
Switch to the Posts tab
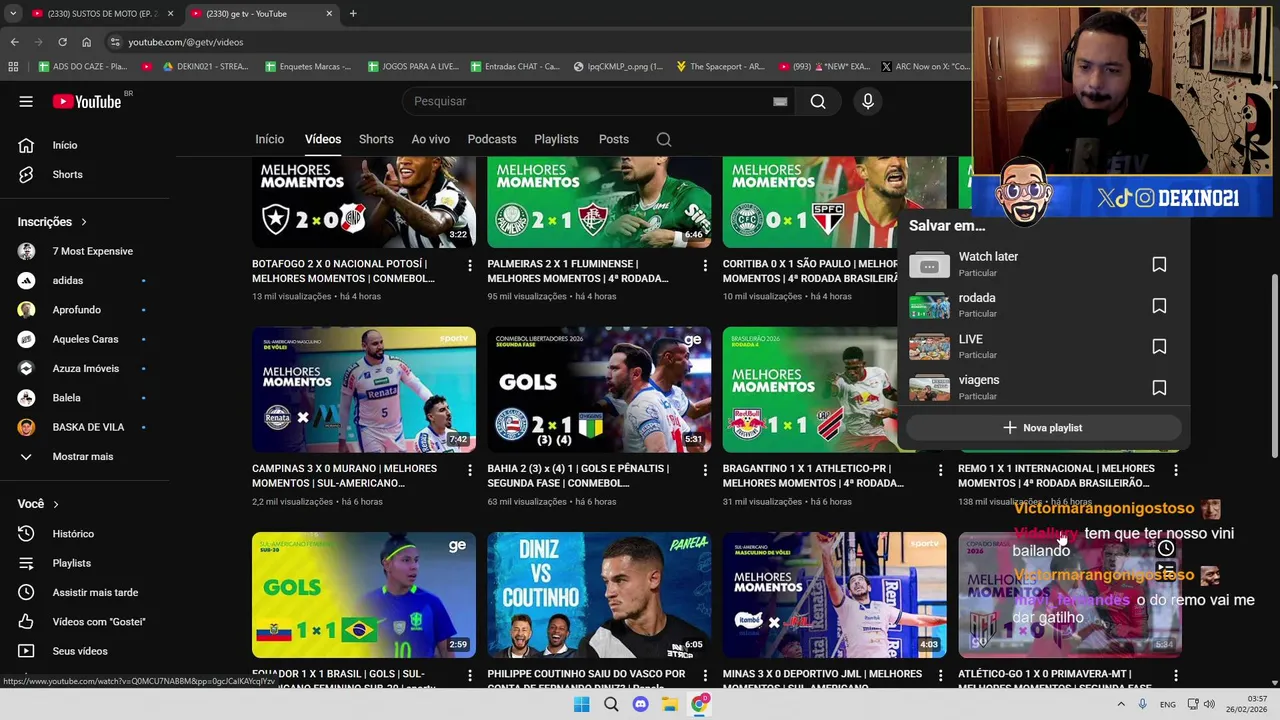tap(614, 139)
